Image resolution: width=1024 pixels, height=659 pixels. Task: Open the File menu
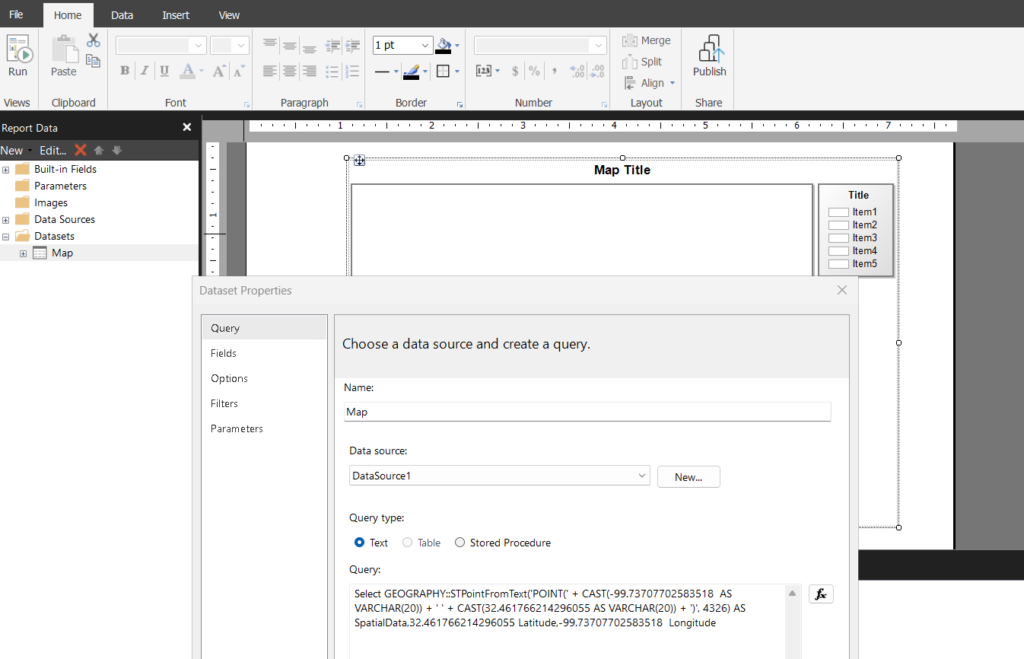click(16, 14)
